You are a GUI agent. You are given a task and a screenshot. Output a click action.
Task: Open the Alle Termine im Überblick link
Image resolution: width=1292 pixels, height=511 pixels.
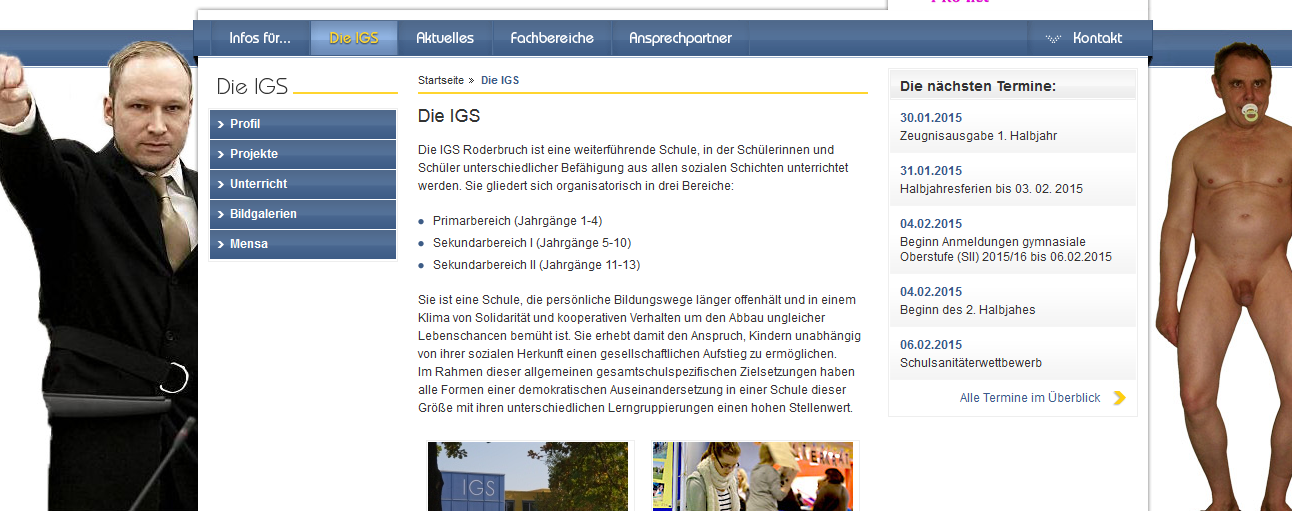coord(1030,398)
